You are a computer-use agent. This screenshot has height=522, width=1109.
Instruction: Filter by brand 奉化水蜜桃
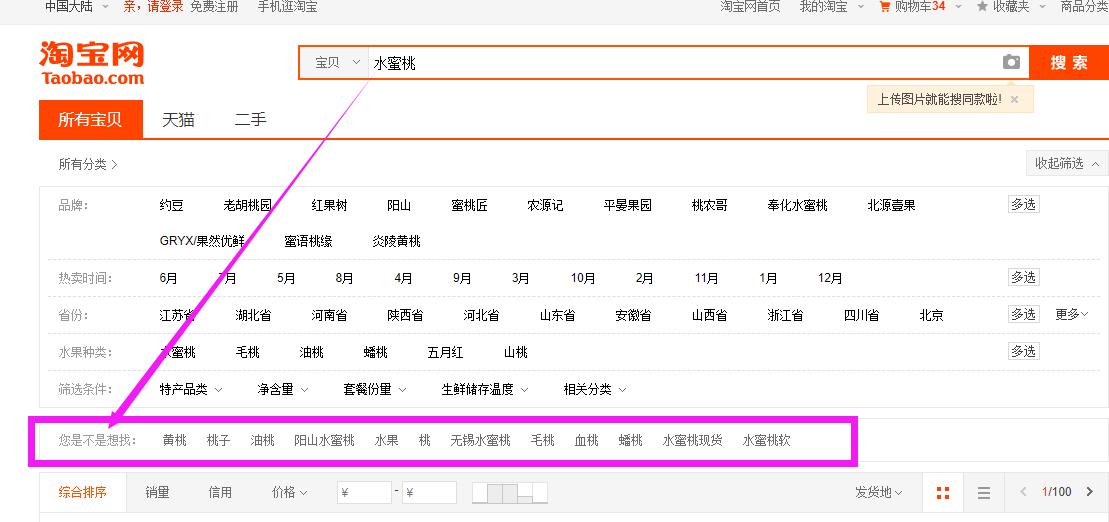[x=797, y=205]
